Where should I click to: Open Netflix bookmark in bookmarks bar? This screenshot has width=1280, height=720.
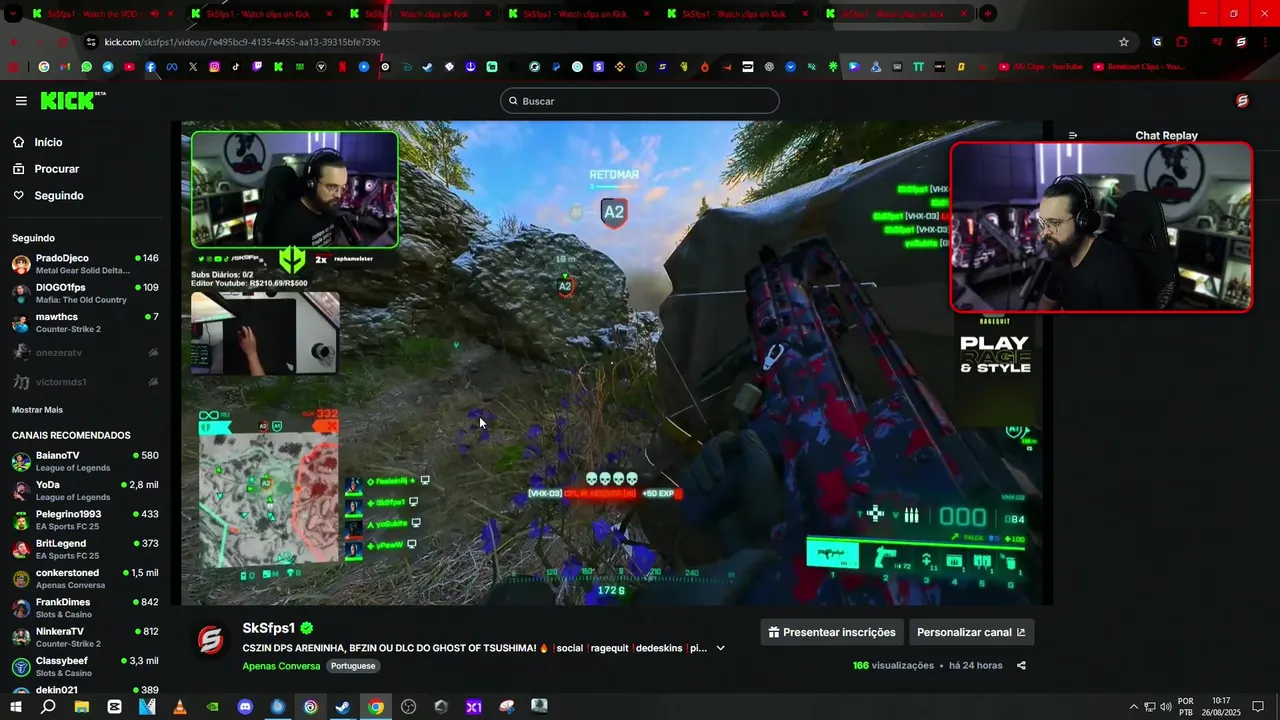click(342, 67)
